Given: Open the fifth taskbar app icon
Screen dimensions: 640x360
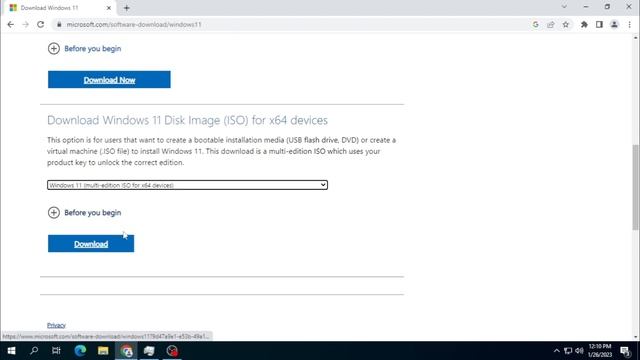Looking at the screenshot, I should pos(149,351).
